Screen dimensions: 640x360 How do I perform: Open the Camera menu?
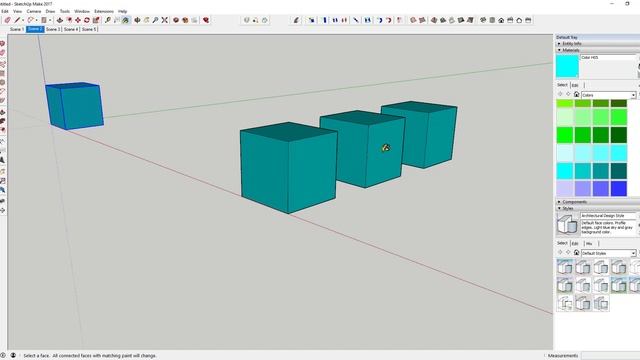pos(34,11)
